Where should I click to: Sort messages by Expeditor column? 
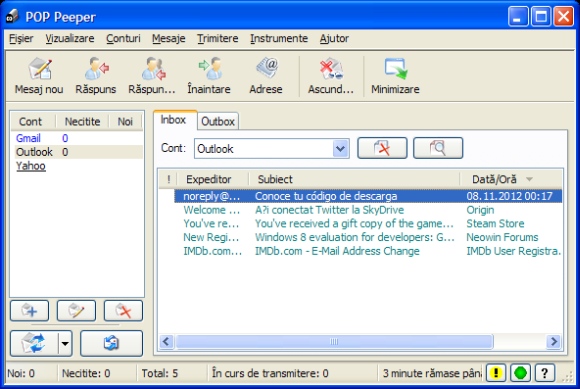[213, 179]
